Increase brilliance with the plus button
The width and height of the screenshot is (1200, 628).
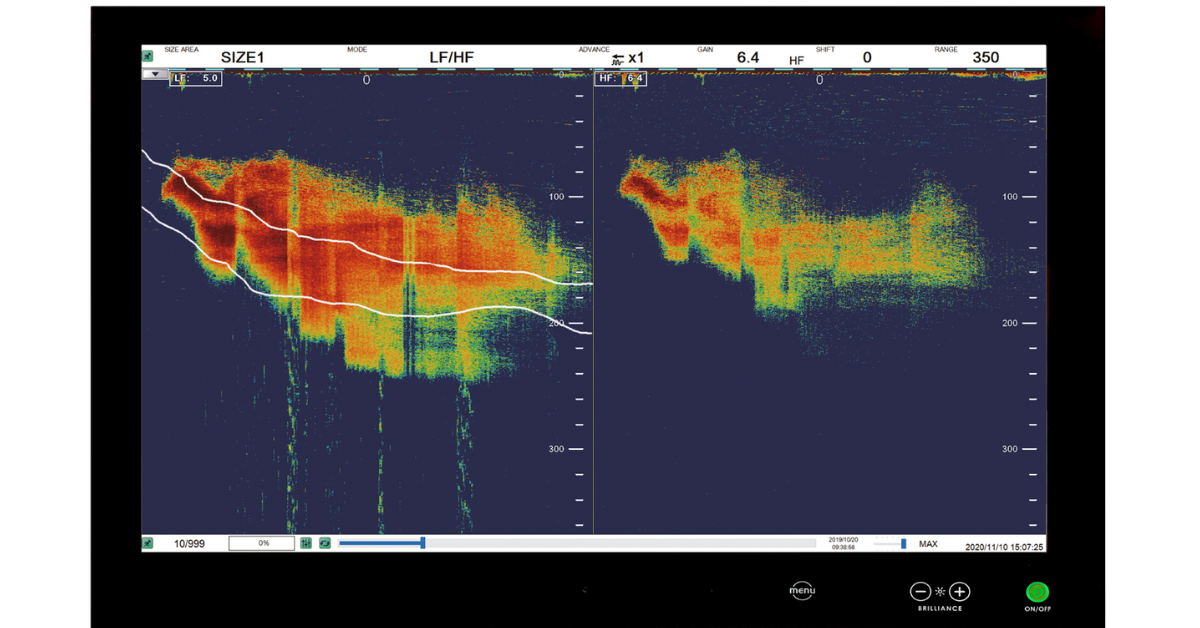click(x=960, y=591)
